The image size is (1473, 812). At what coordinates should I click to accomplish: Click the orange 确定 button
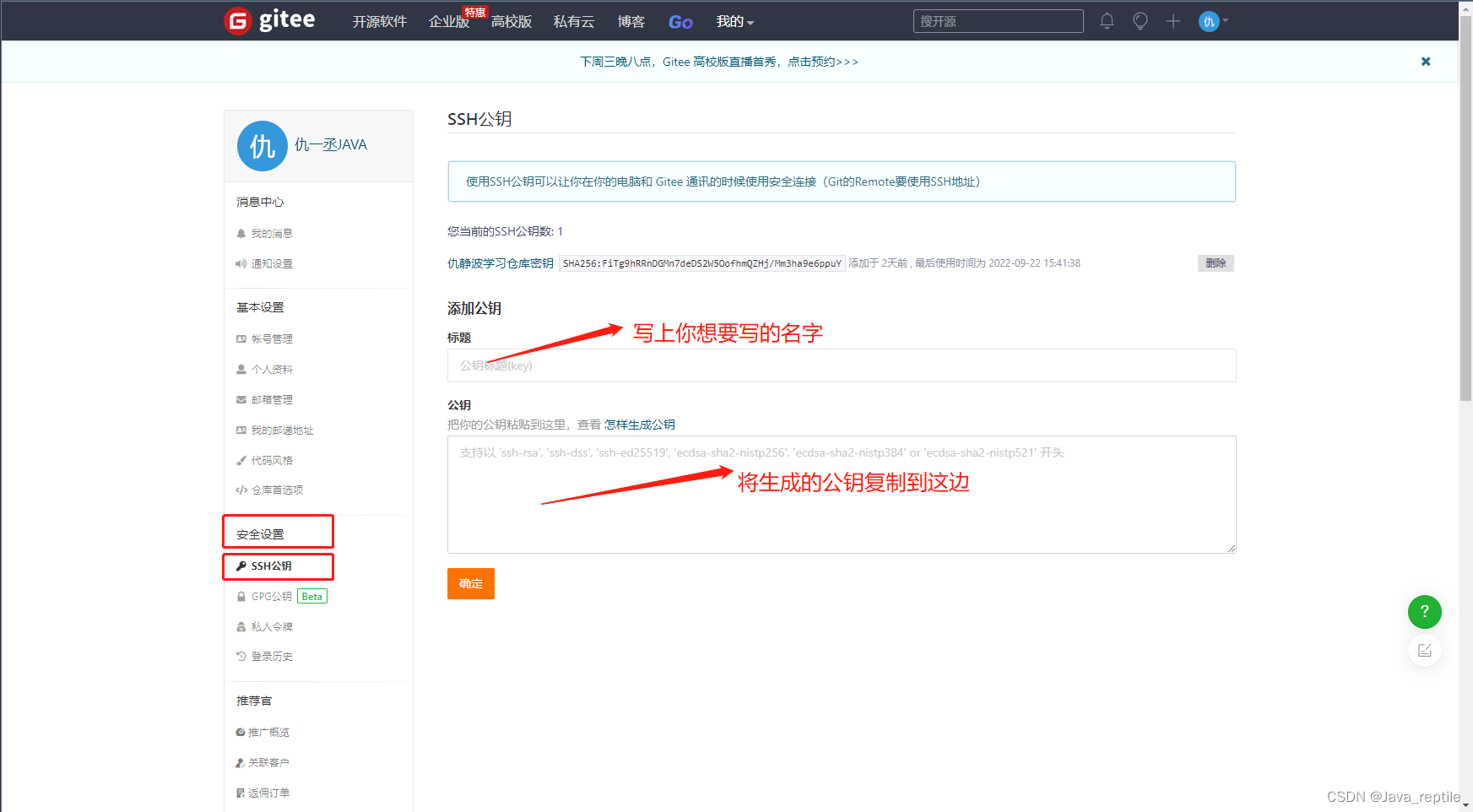click(x=471, y=583)
